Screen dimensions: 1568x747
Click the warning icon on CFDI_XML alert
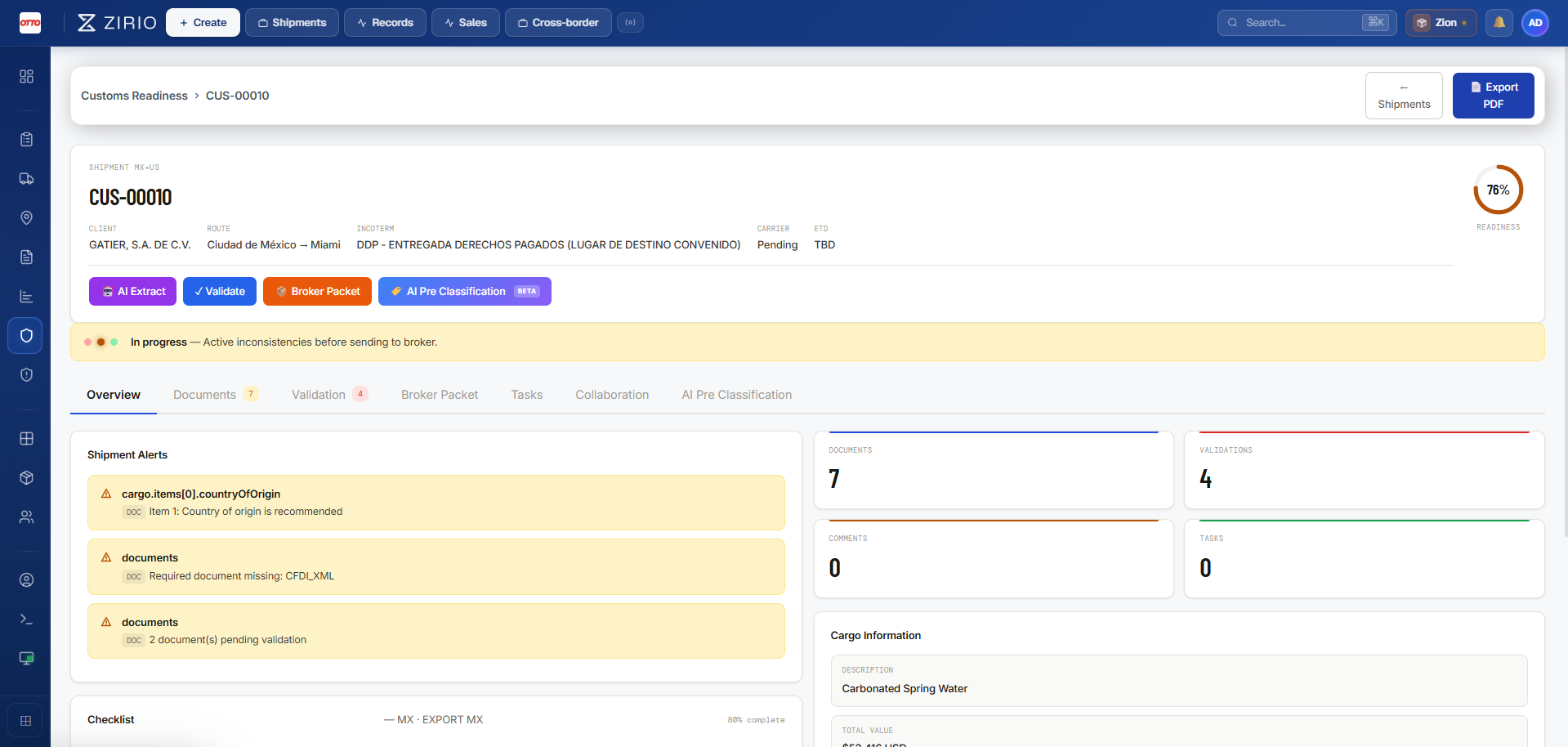[106, 557]
